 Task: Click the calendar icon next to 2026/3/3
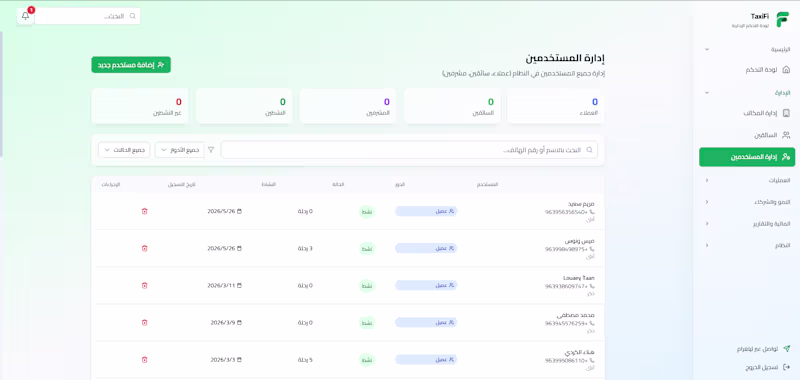pyautogui.click(x=239, y=360)
